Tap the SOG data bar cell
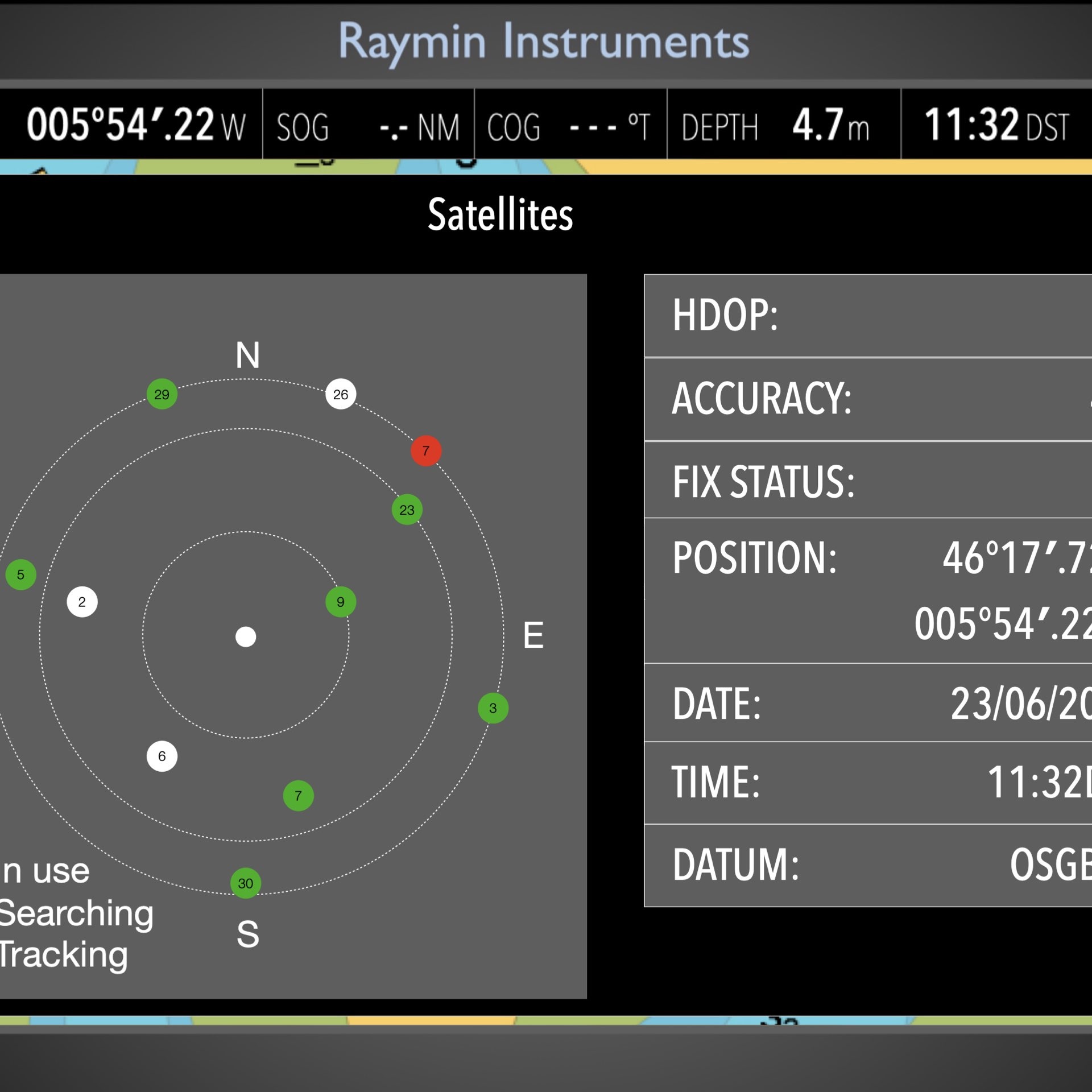 [369, 124]
